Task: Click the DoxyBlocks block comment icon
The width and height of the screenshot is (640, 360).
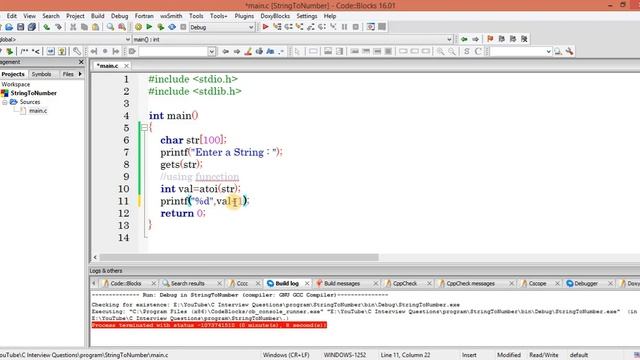Action: point(24,51)
